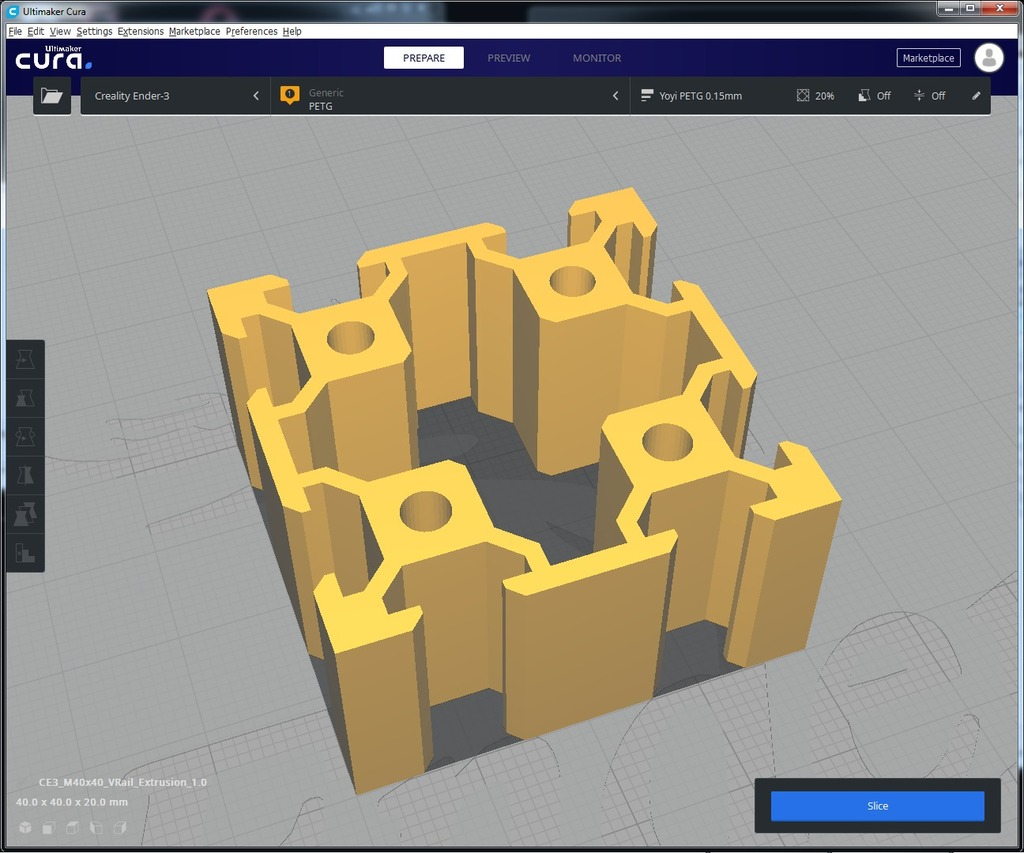Open the File menu

pyautogui.click(x=15, y=31)
